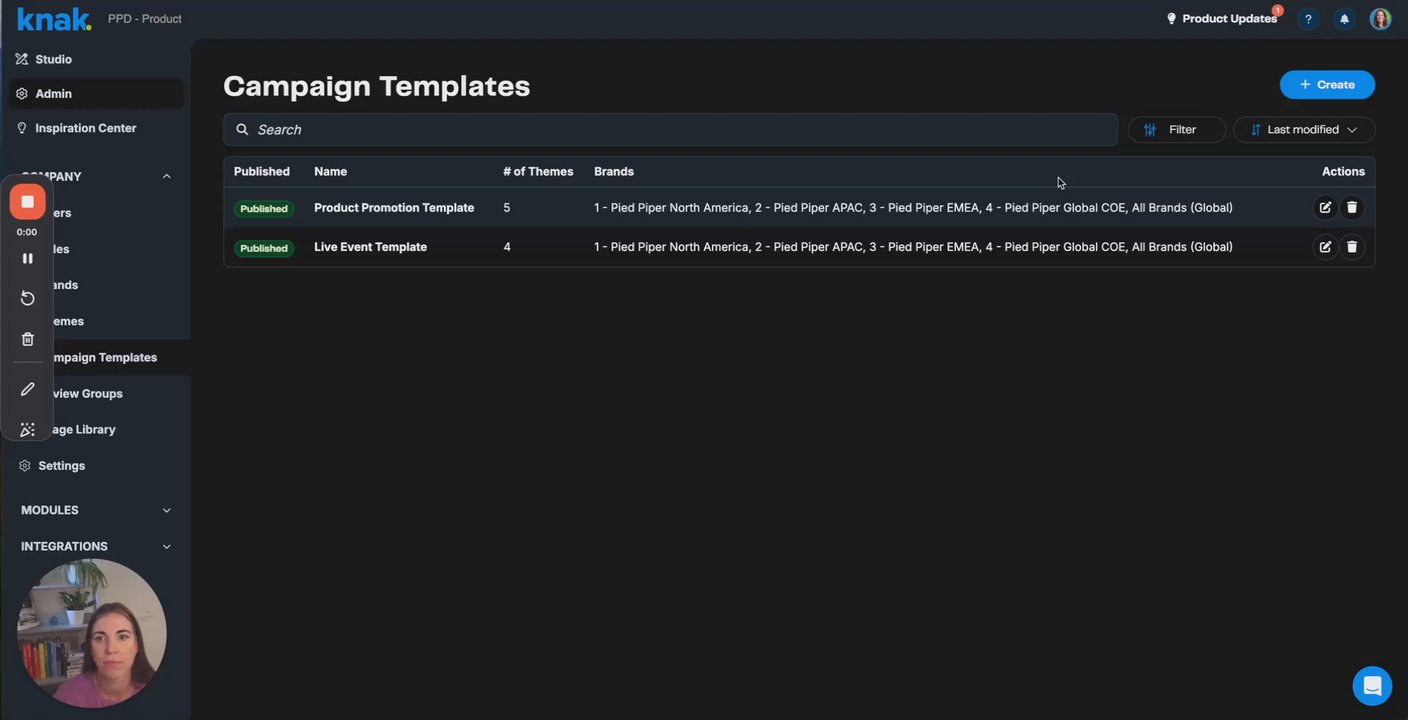Expand the Modules section

166,510
